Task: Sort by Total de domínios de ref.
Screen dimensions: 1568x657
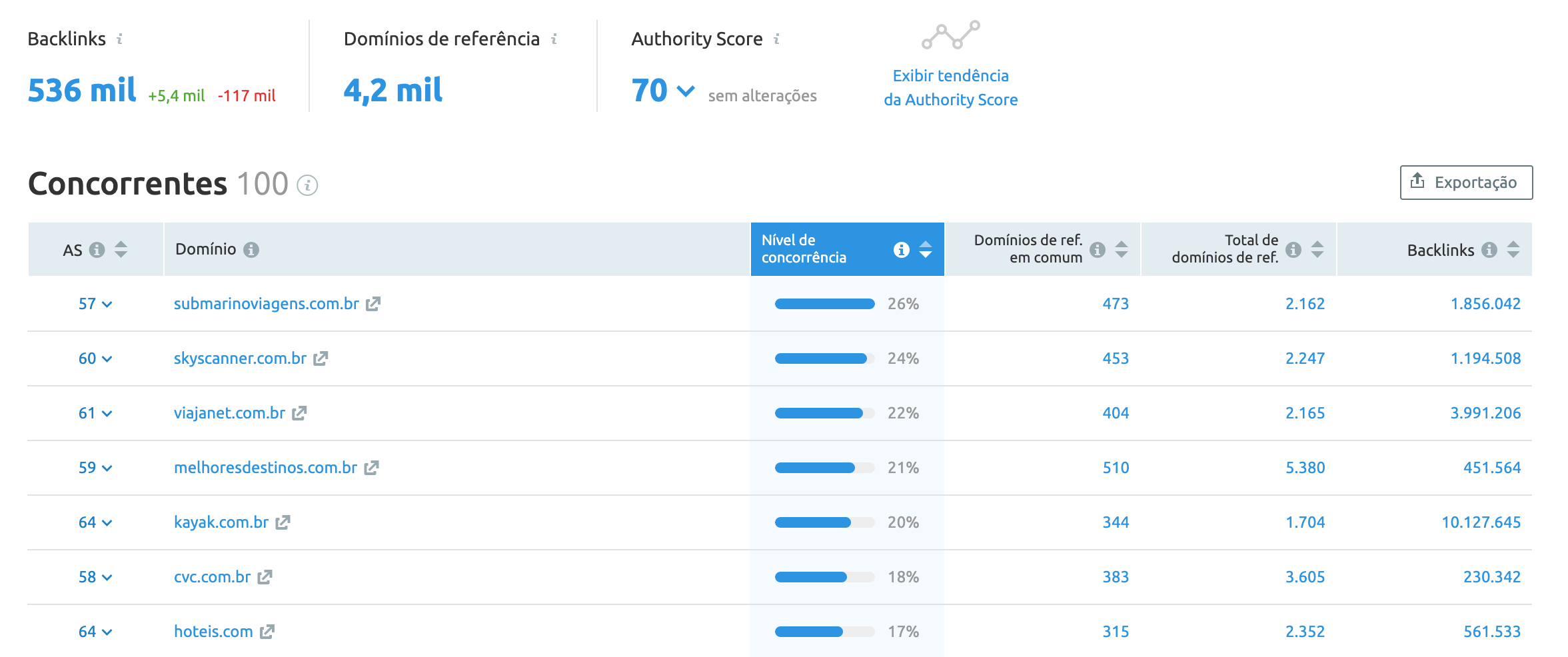Action: (1317, 250)
